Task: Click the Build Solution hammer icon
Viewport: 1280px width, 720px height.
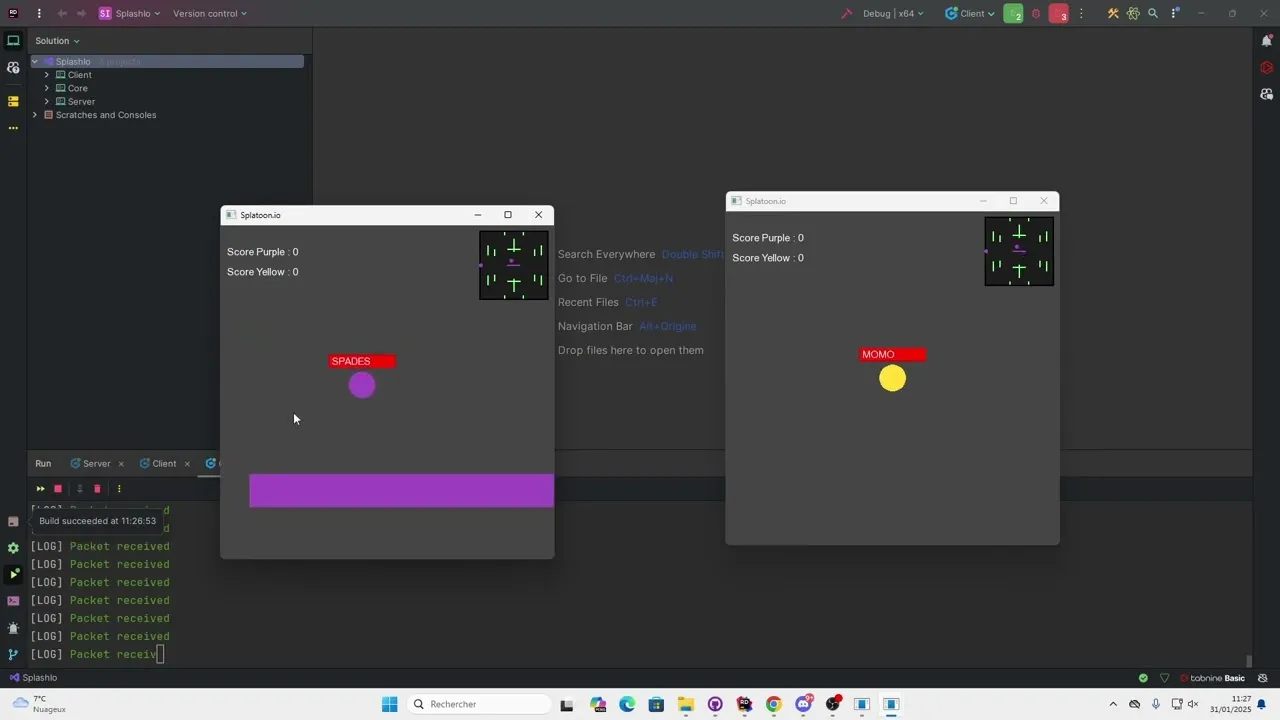Action: click(x=846, y=14)
